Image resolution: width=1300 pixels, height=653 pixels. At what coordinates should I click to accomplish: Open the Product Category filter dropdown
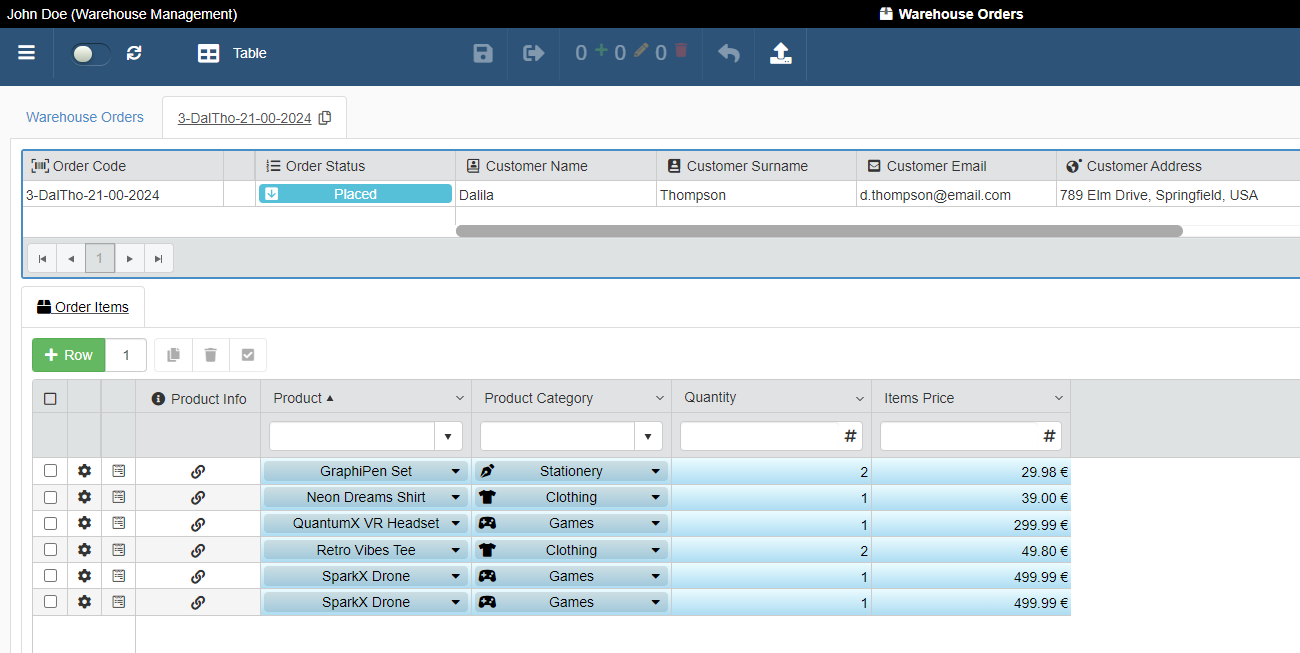pos(649,436)
